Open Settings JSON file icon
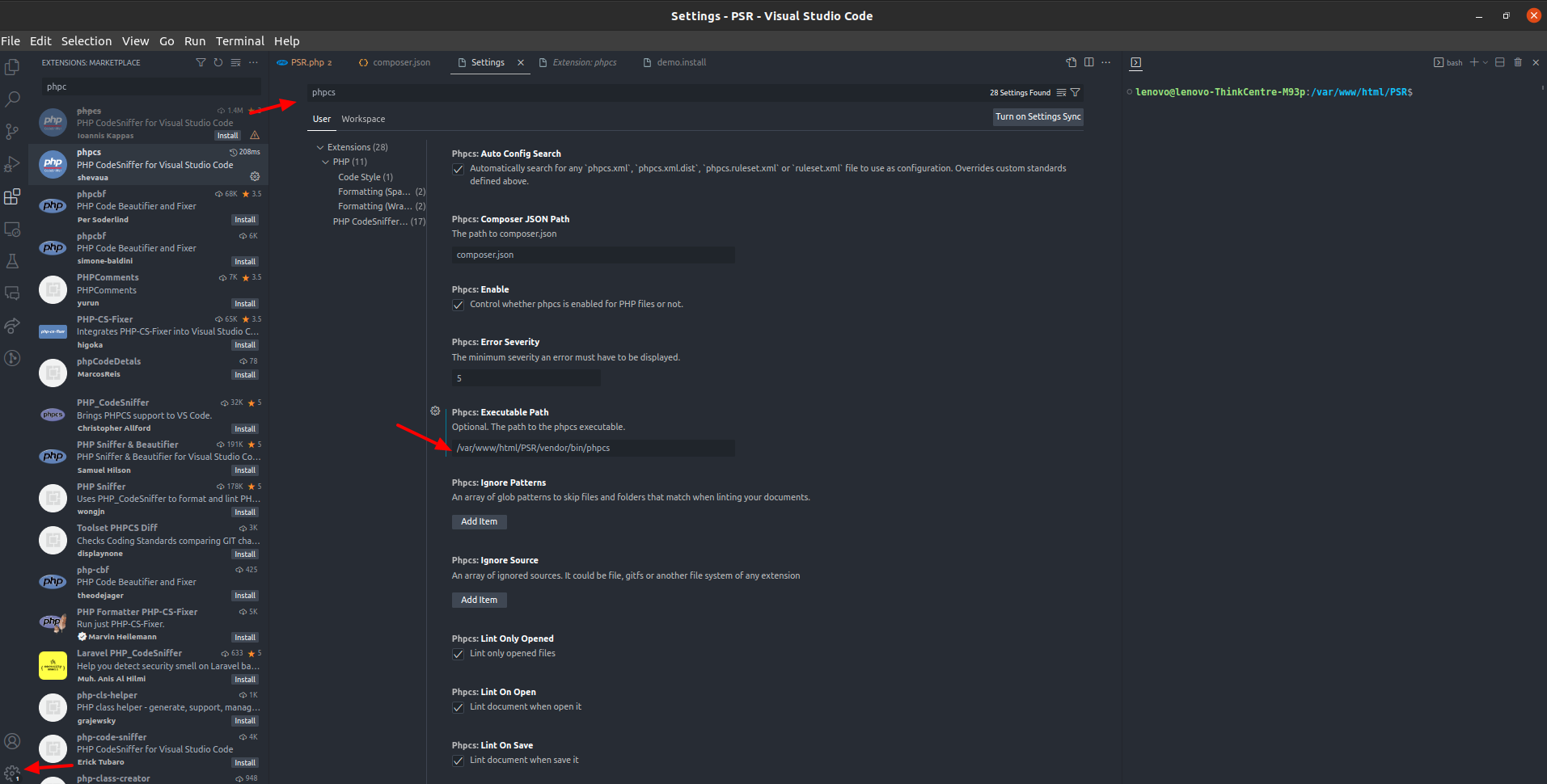Viewport: 1547px width, 784px height. (x=1071, y=62)
